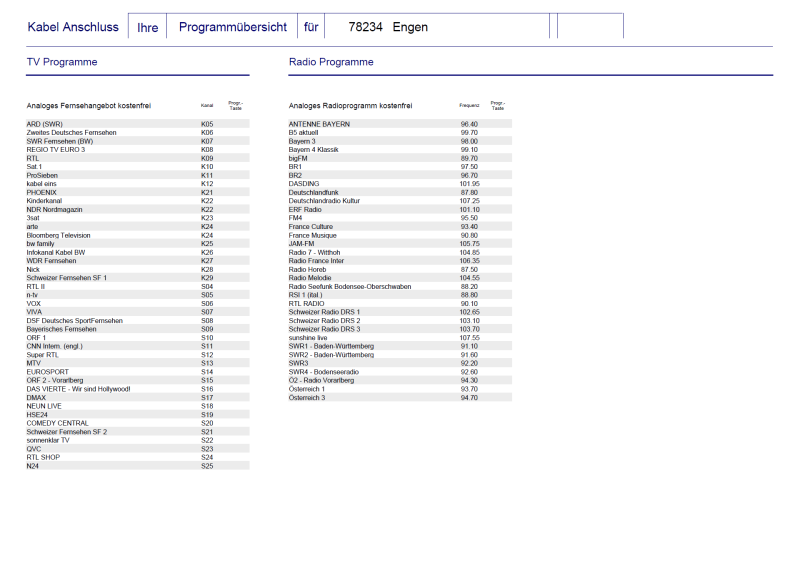
Task: Click the 'COMEDY CENTRAL' channel name
Action: tap(57, 423)
